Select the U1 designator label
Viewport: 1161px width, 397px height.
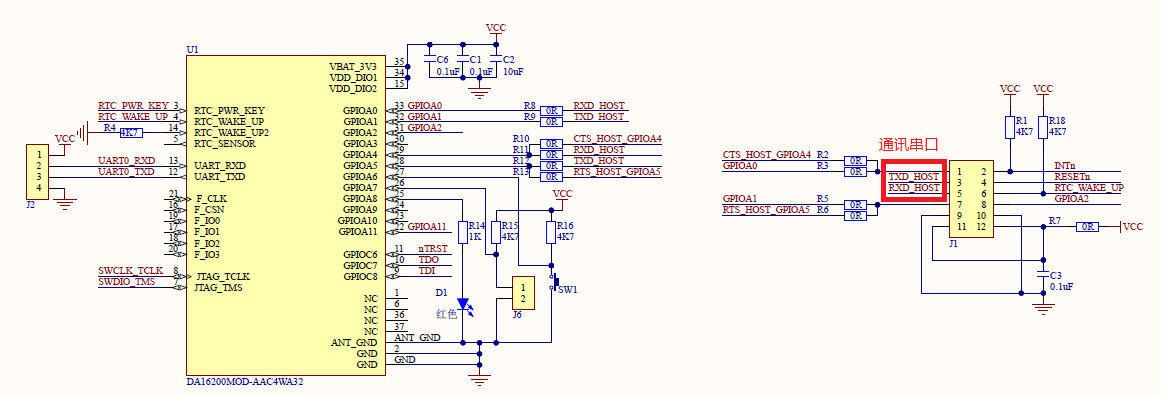pos(193,49)
